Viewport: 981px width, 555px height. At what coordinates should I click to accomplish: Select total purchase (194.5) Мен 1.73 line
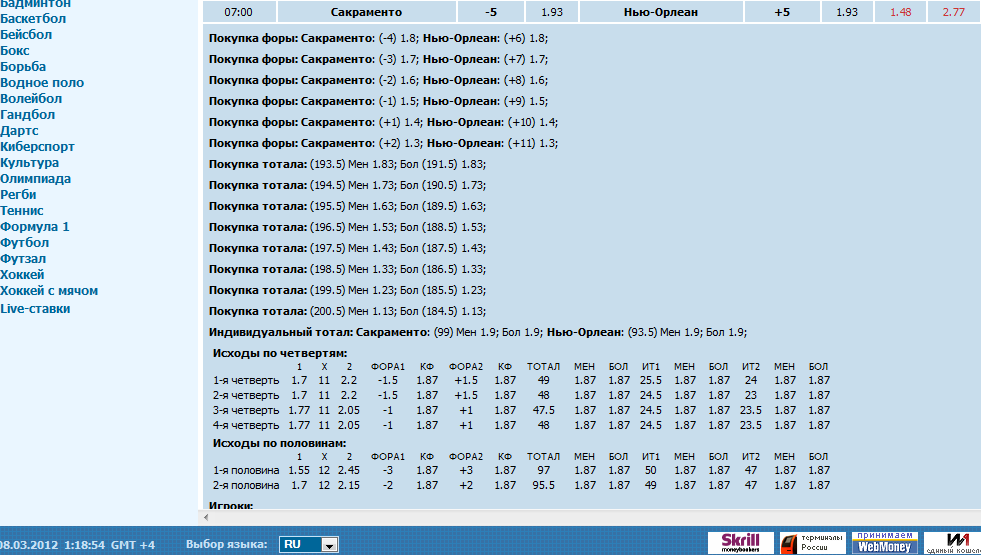point(347,185)
